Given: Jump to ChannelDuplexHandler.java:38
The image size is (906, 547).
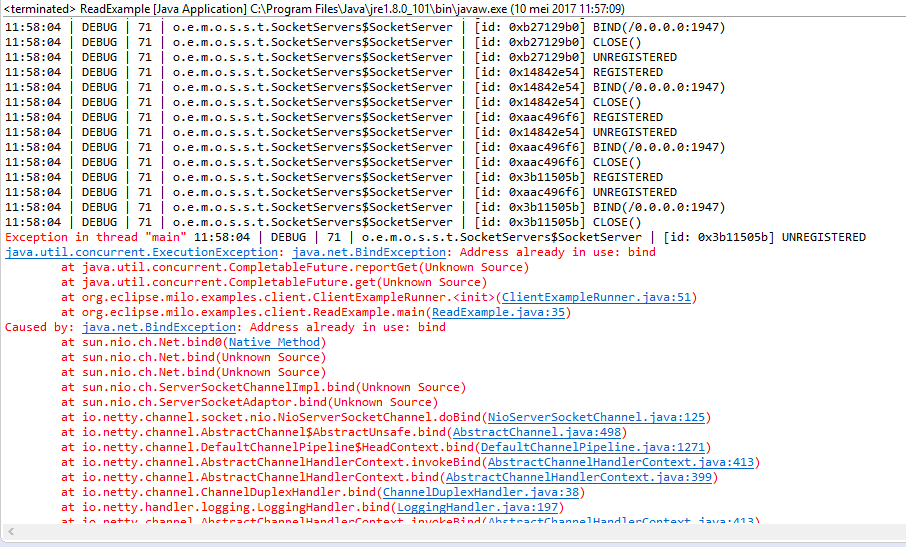Looking at the screenshot, I should 481,493.
